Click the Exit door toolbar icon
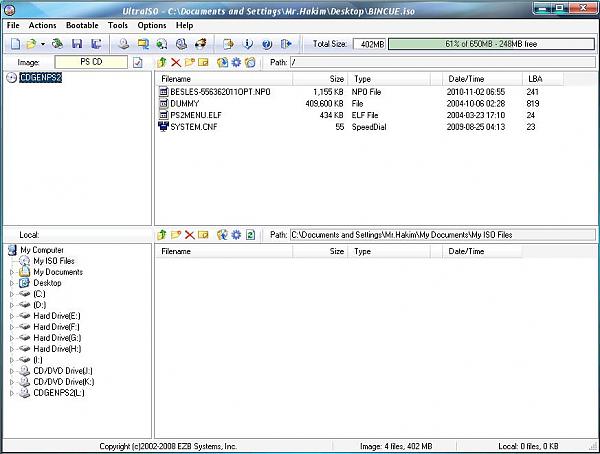This screenshot has width=600, height=454. coord(286,44)
